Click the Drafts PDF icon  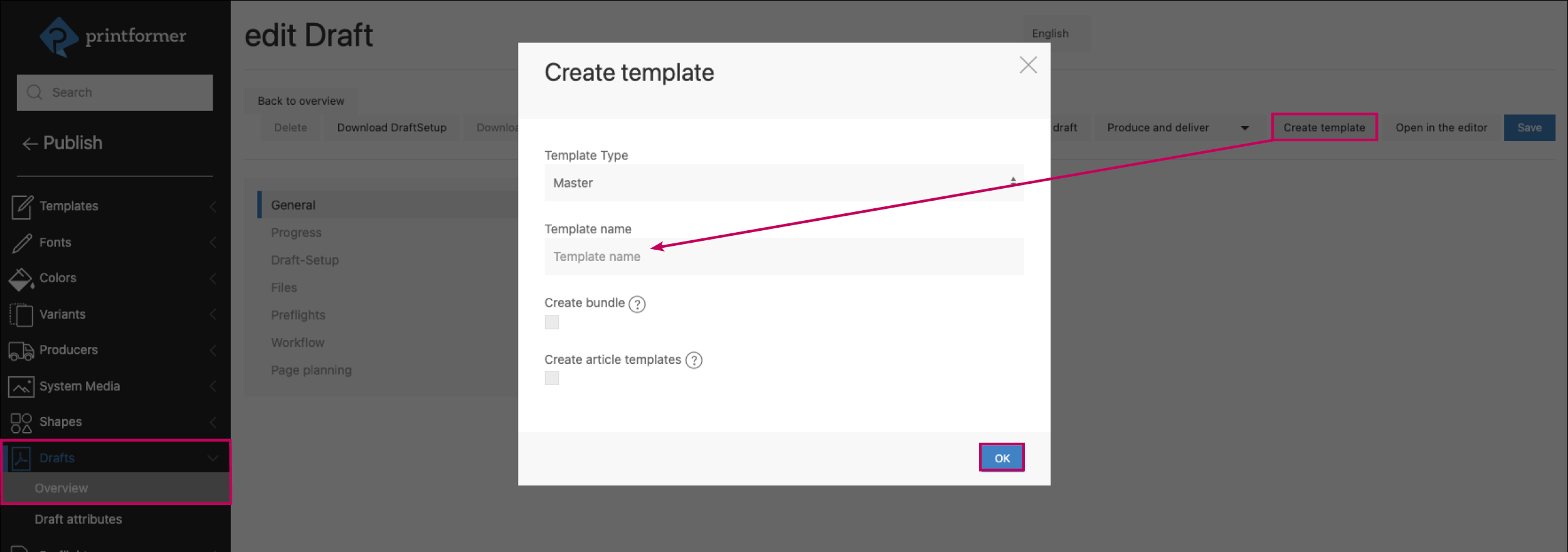[21, 457]
